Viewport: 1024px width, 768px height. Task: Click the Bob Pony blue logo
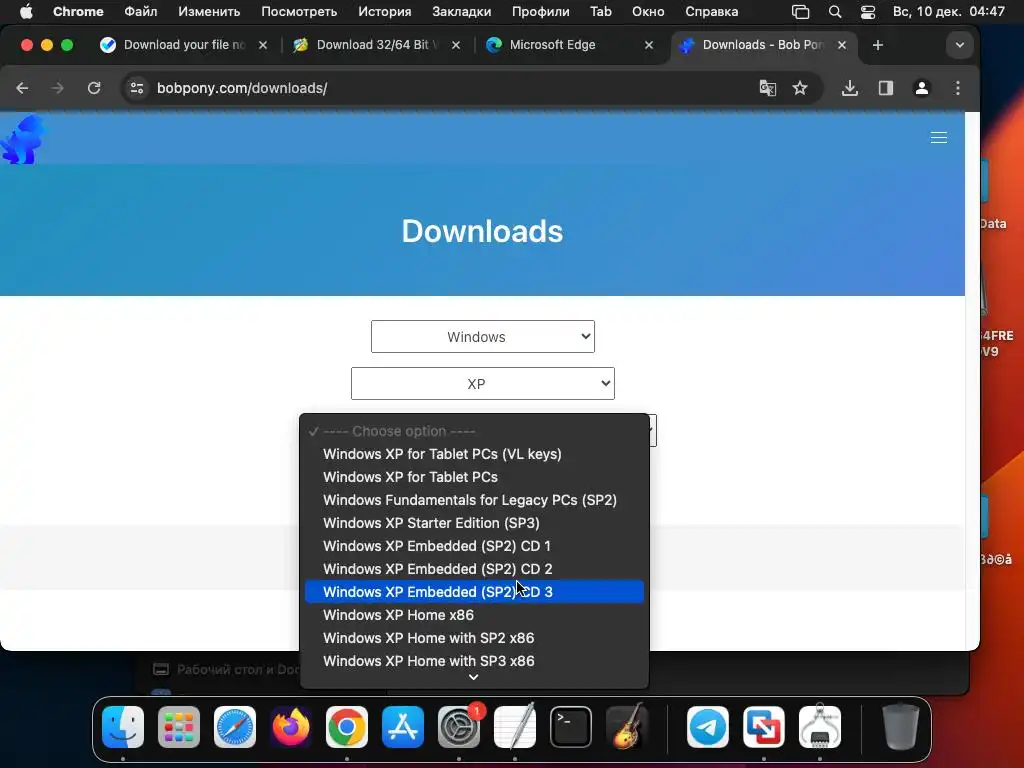click(24, 139)
